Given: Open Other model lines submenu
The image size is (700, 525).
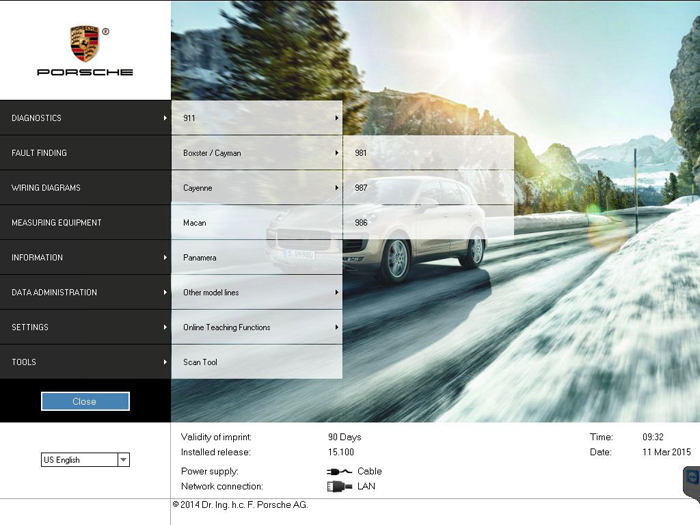Looking at the screenshot, I should pos(257,292).
